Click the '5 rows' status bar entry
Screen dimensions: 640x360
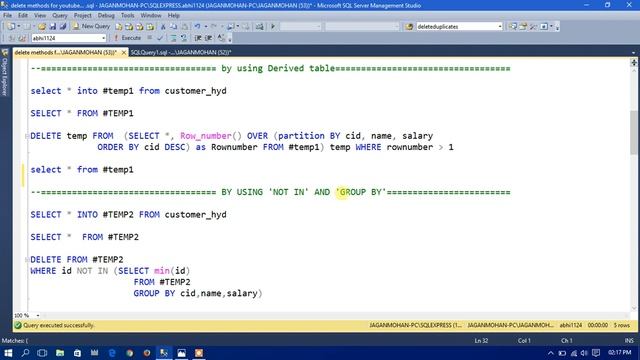click(622, 326)
